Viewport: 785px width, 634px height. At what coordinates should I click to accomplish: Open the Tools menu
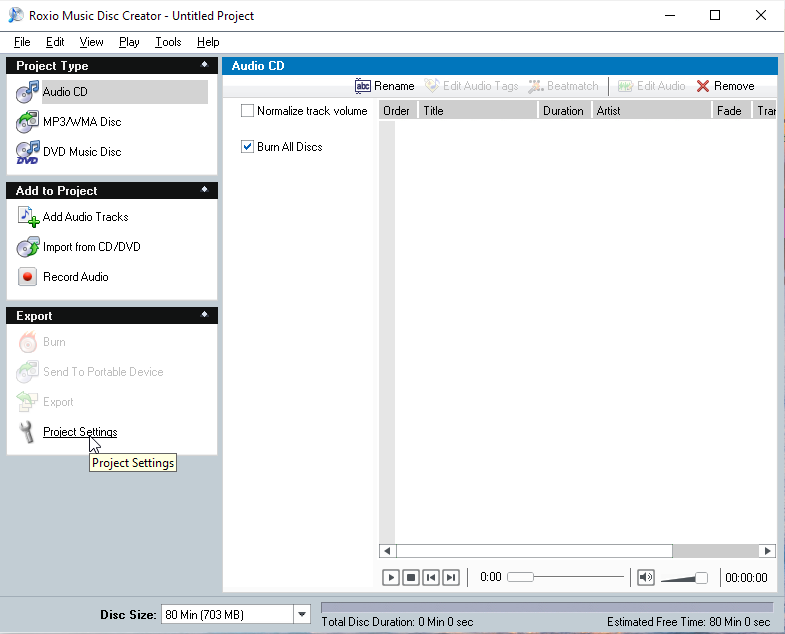(168, 42)
